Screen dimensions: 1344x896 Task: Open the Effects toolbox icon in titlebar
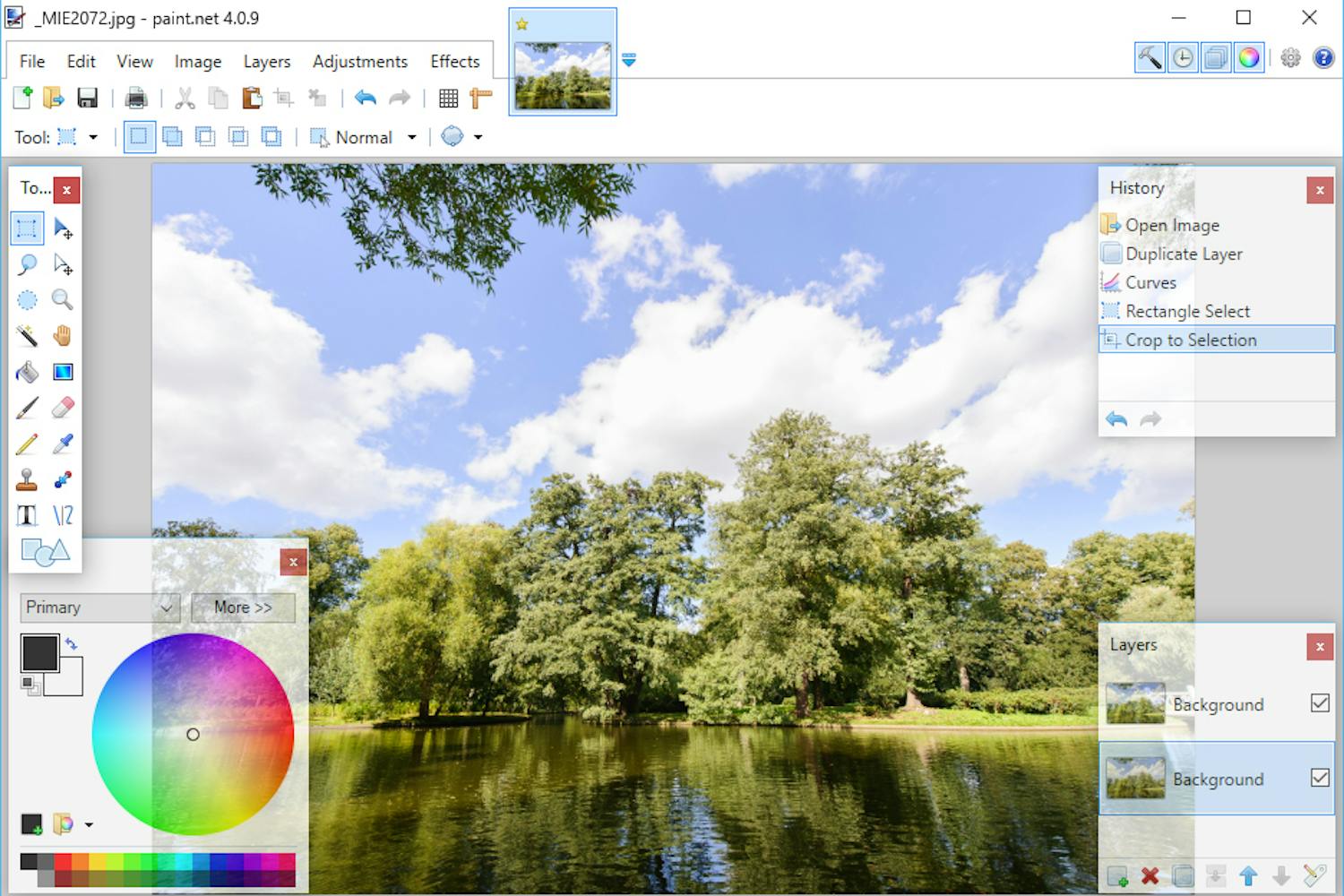(1150, 56)
